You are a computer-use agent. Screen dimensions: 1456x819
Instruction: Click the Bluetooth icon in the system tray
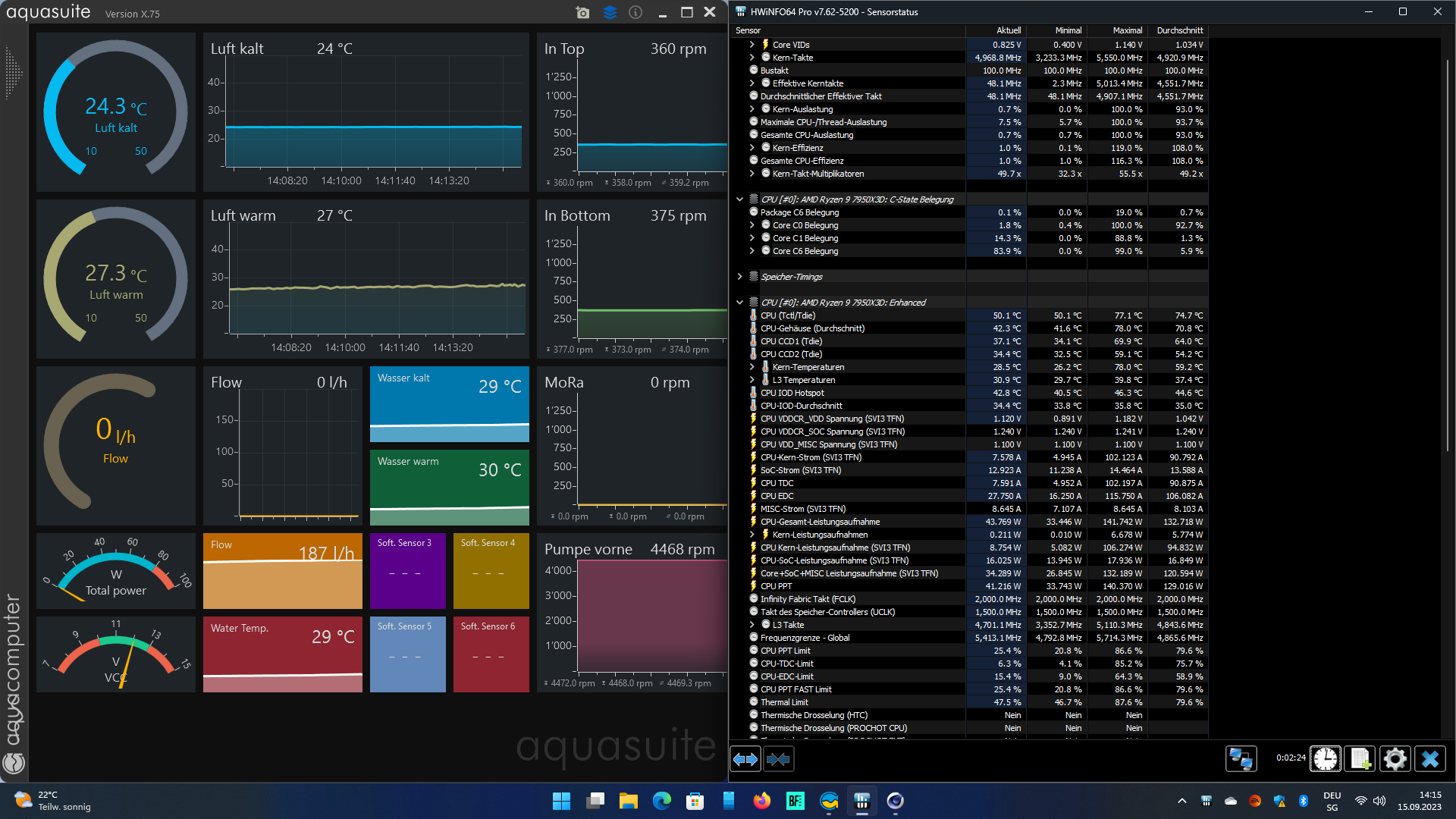point(1304,801)
